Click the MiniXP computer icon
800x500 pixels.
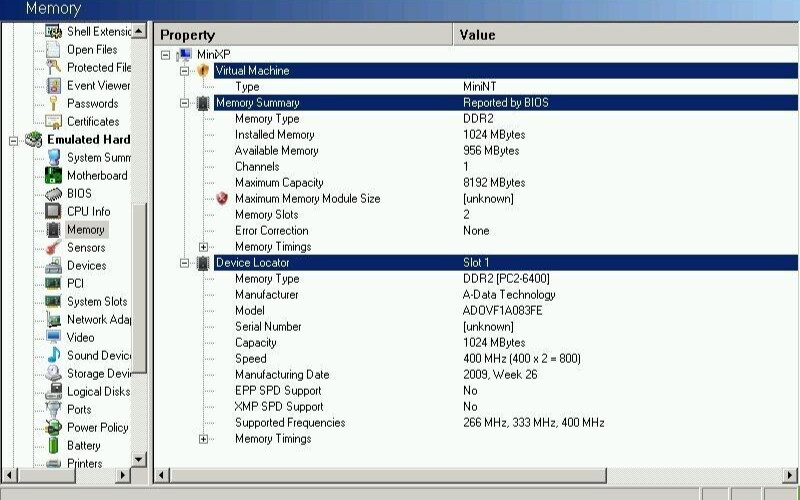point(184,55)
